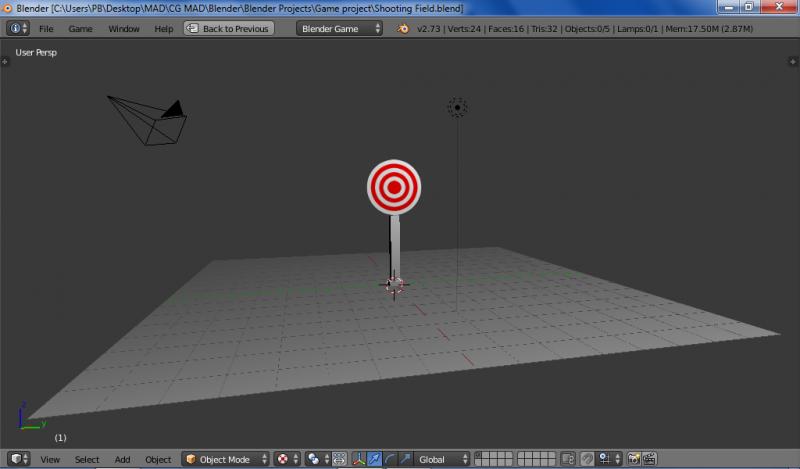Enable the translate manipulator arrow

tap(374, 459)
